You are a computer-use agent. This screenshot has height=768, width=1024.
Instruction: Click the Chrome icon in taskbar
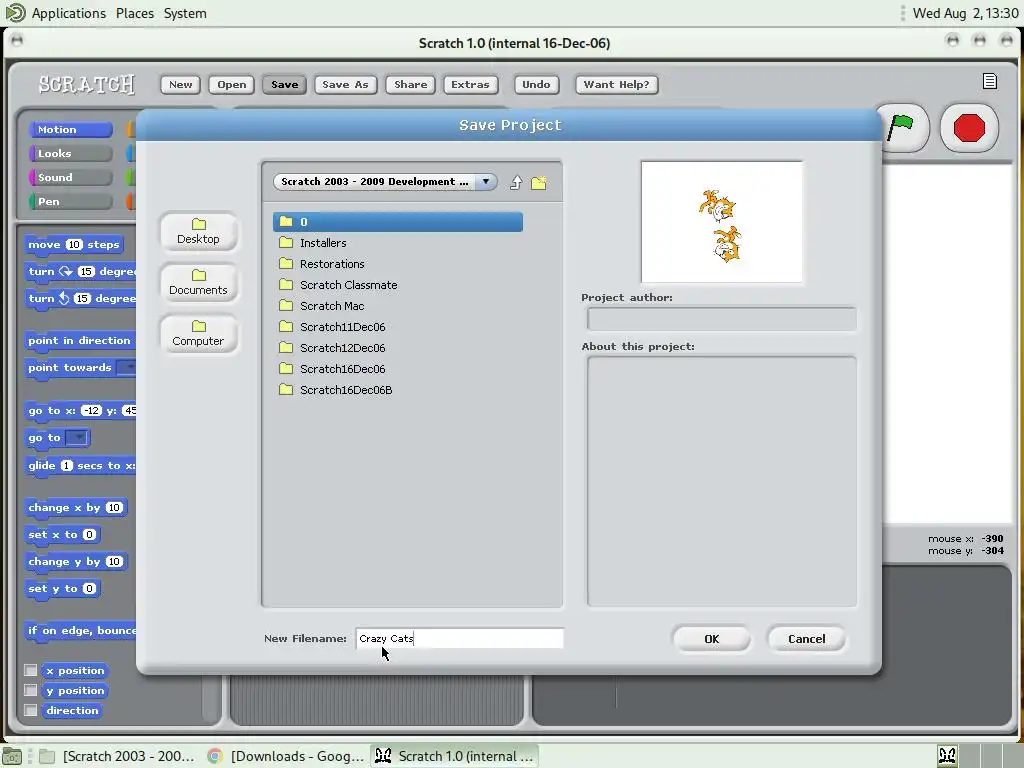pos(214,756)
